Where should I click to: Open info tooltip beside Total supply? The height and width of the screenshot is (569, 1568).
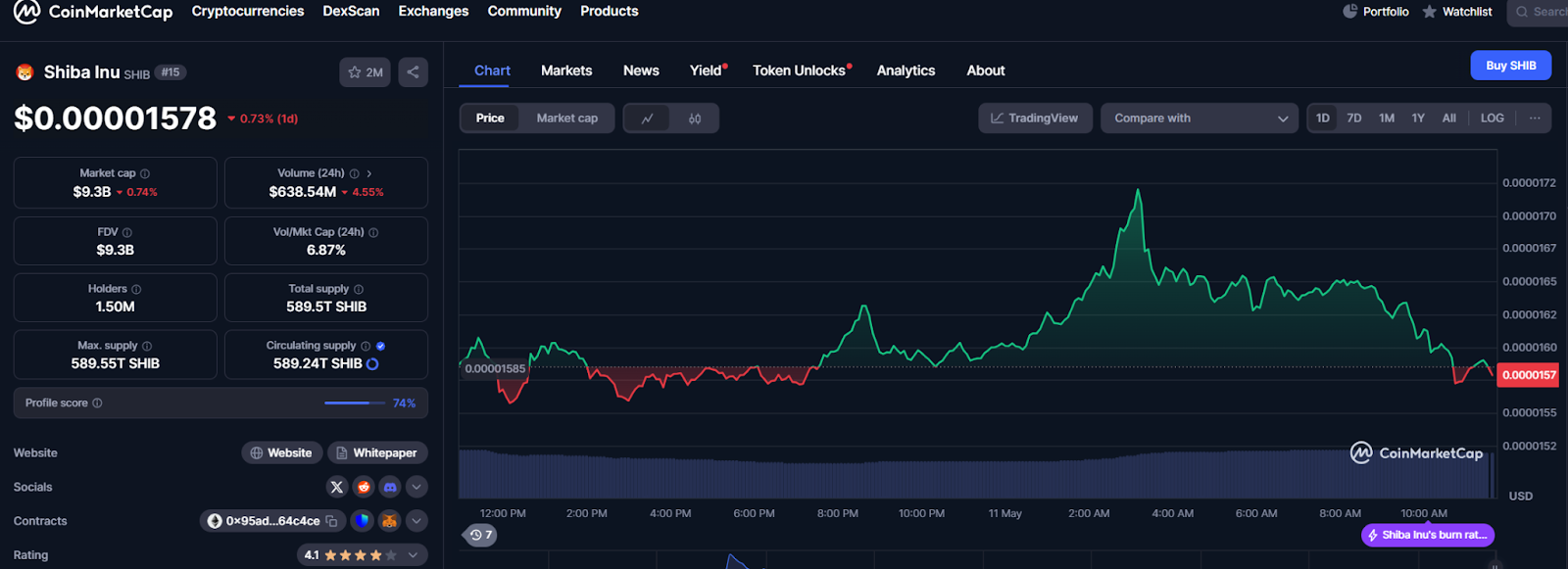coord(359,289)
